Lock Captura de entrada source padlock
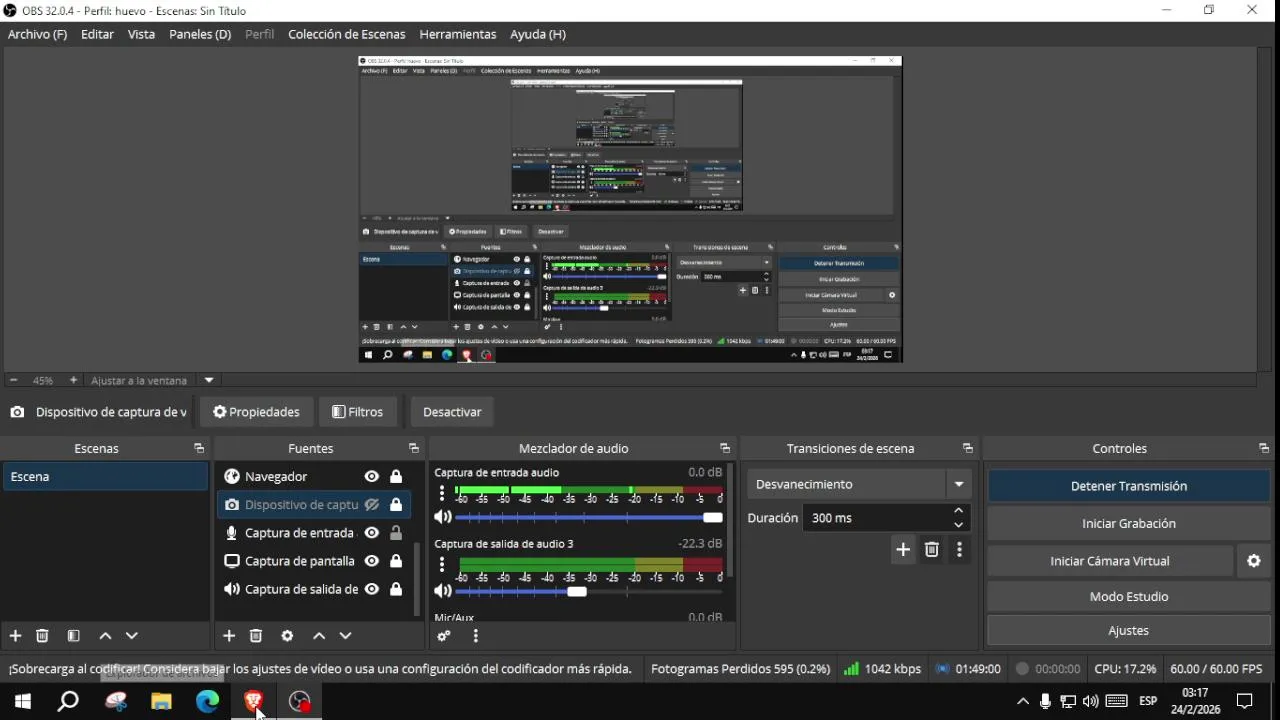Image resolution: width=1280 pixels, height=720 pixels. pos(396,533)
